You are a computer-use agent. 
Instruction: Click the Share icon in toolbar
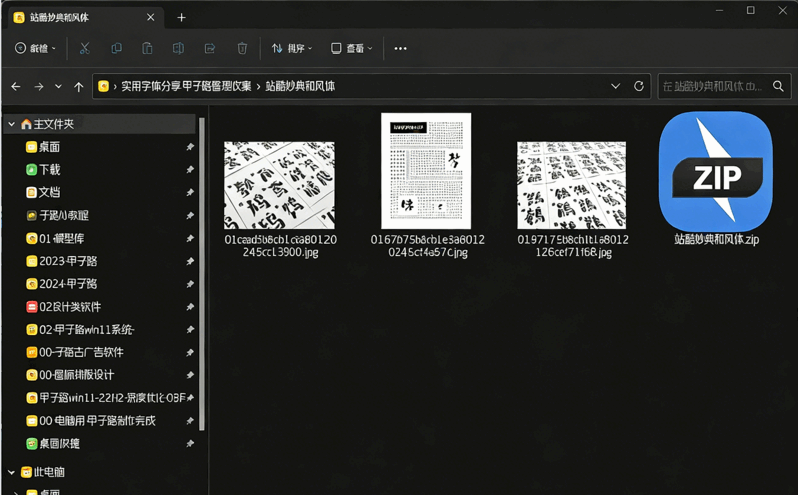coord(210,48)
